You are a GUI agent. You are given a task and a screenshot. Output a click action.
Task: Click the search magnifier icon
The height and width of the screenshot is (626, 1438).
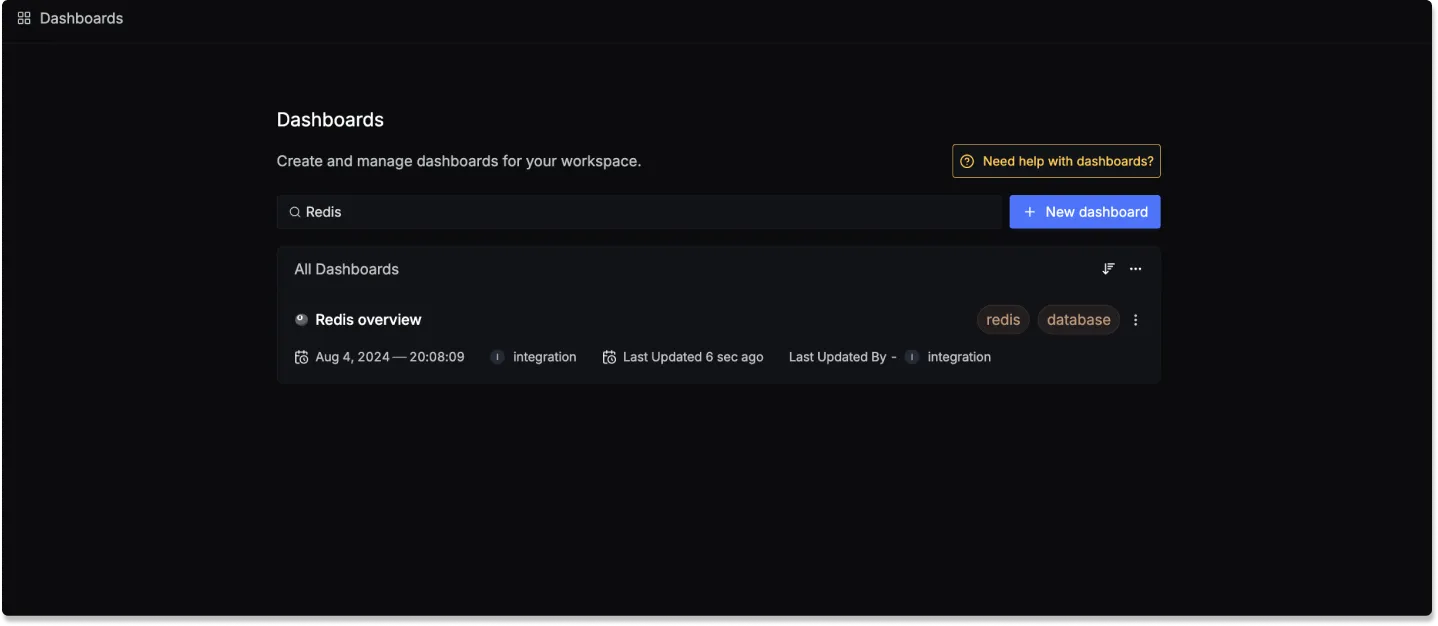(295, 212)
